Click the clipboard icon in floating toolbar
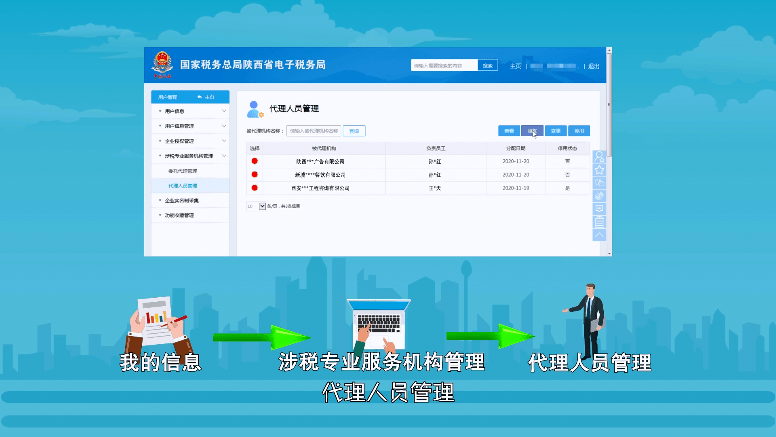Screen dimensions: 776x437 599,222
